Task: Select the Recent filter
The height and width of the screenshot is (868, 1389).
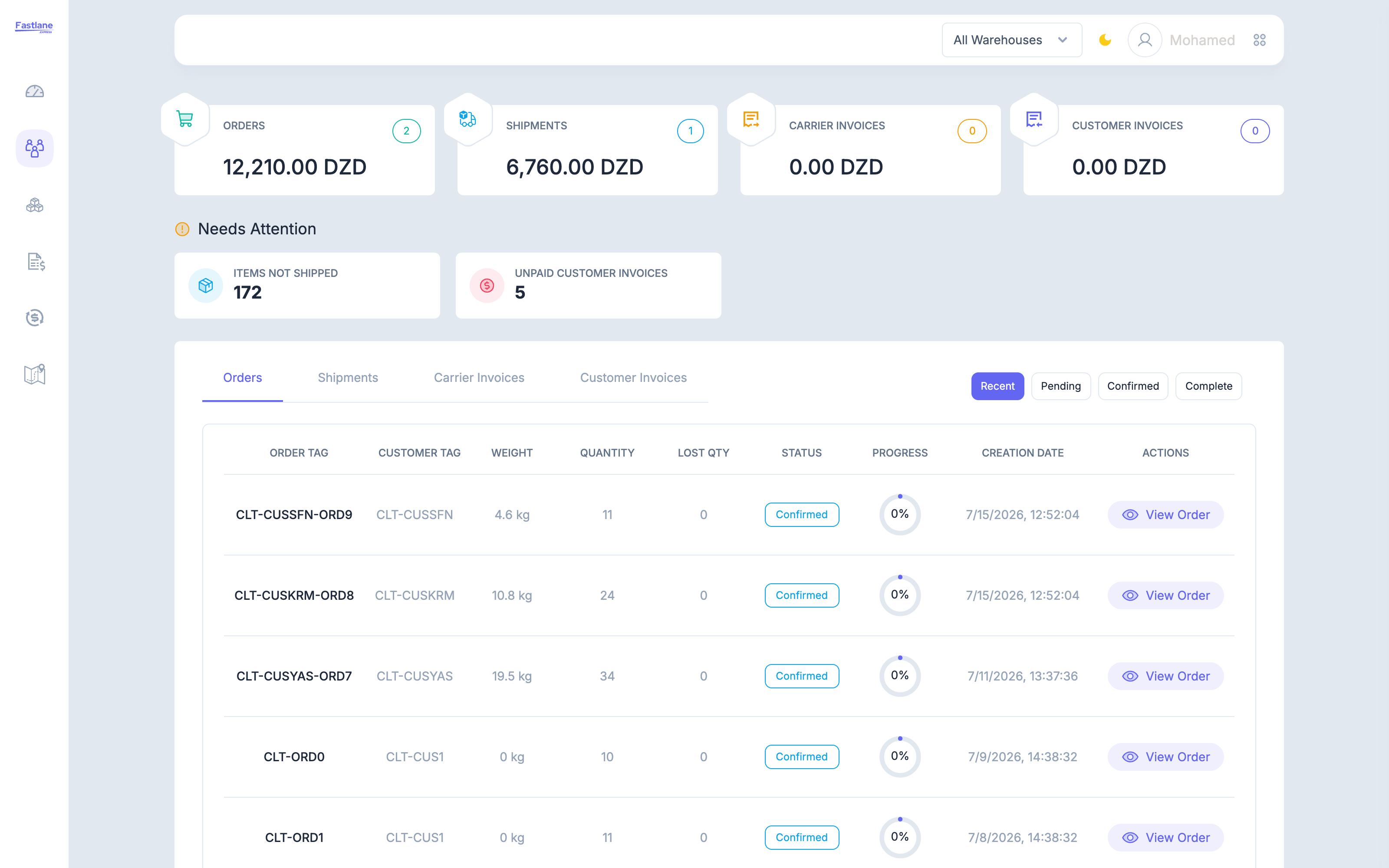Action: click(997, 386)
